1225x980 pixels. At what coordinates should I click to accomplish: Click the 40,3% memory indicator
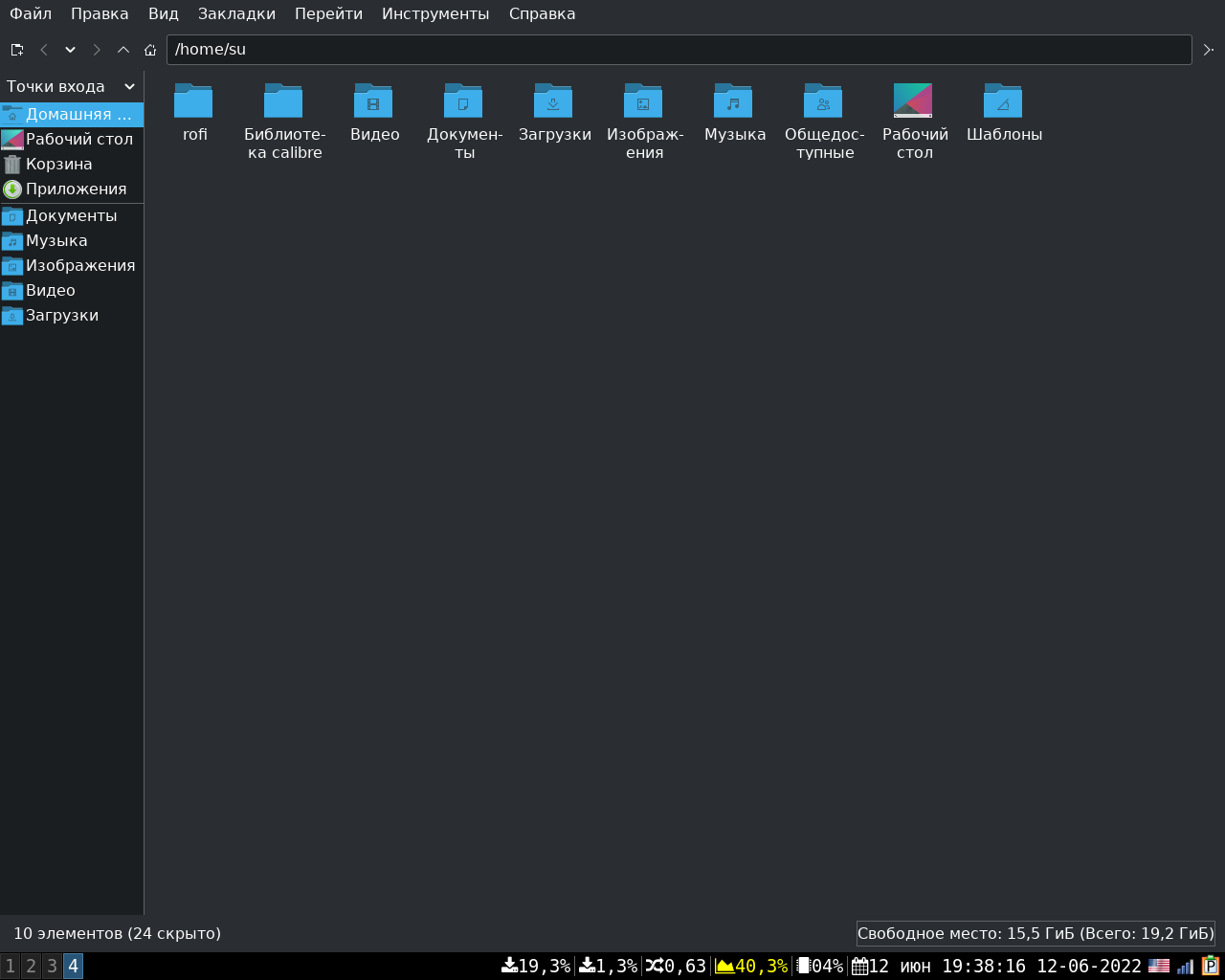click(x=751, y=967)
